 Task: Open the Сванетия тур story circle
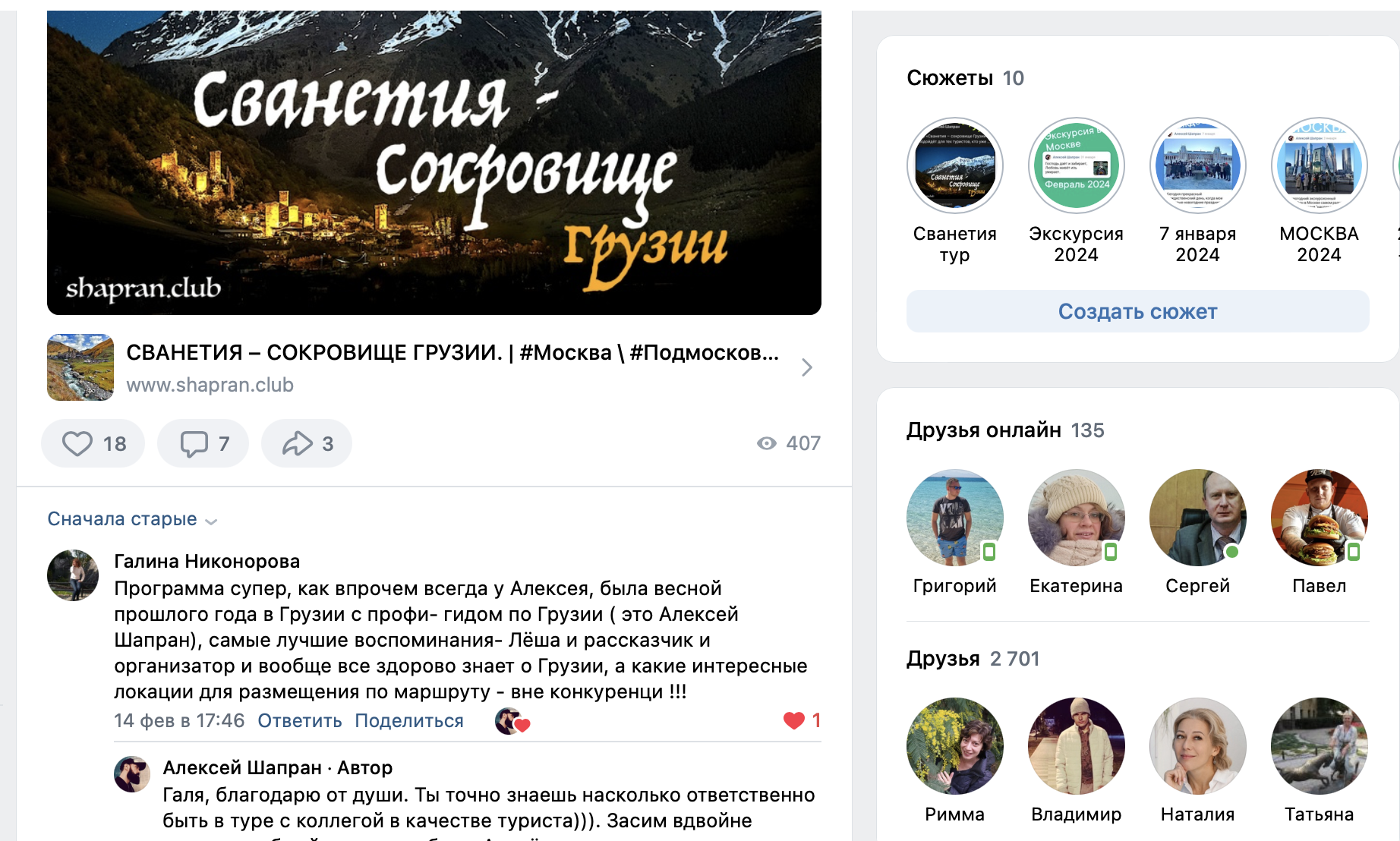954,165
